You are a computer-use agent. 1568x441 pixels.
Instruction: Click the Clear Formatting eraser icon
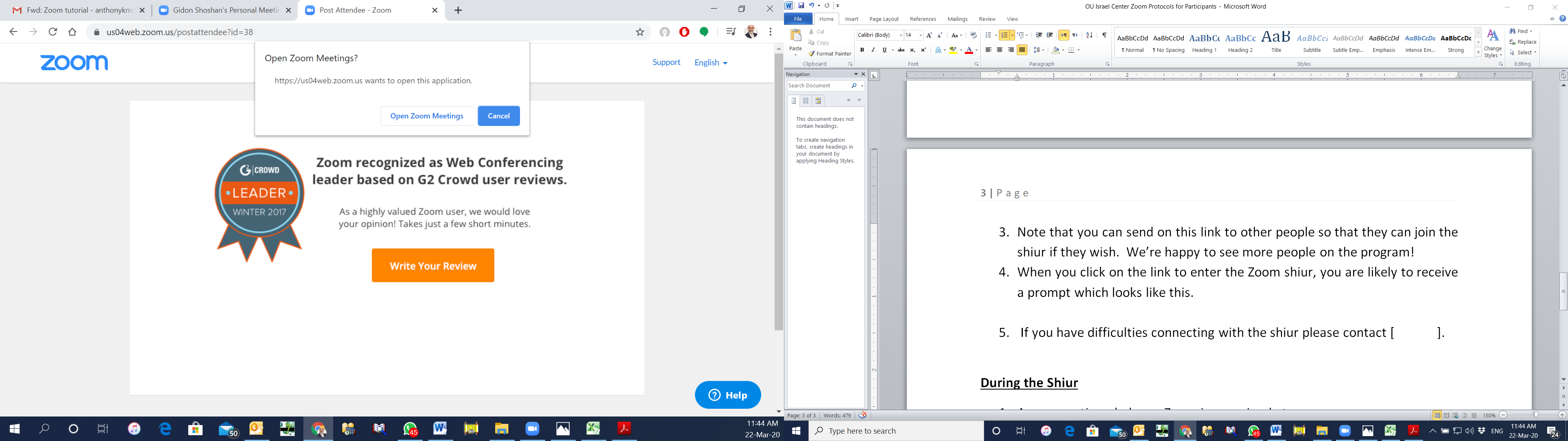[973, 36]
